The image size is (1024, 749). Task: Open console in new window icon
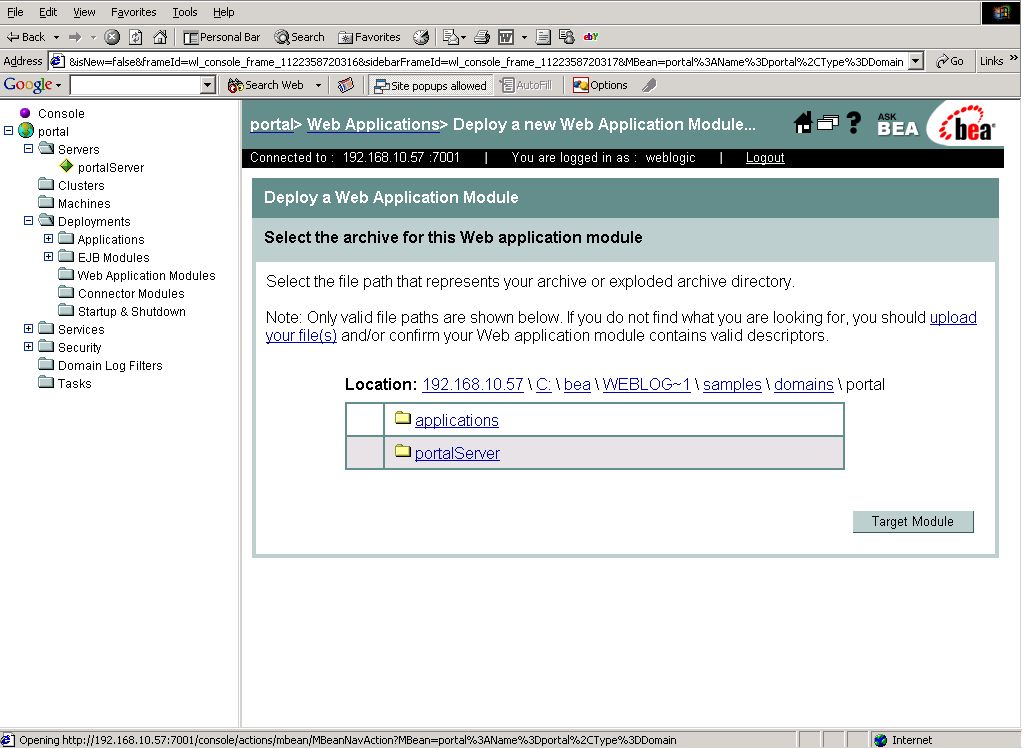(x=827, y=122)
